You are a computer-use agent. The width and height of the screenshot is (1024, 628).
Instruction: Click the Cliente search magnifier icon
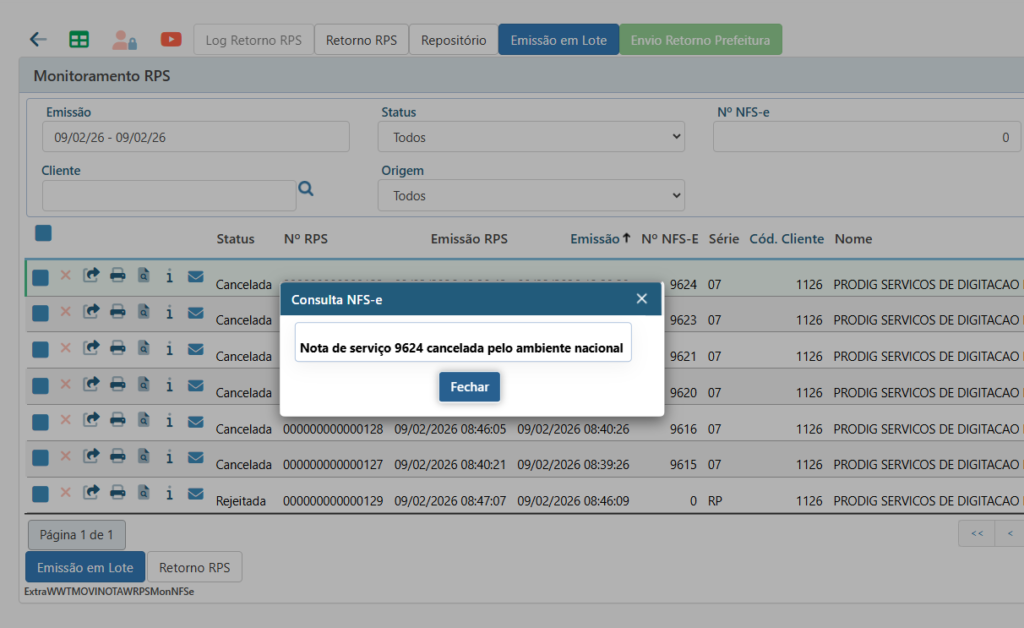[x=306, y=188]
